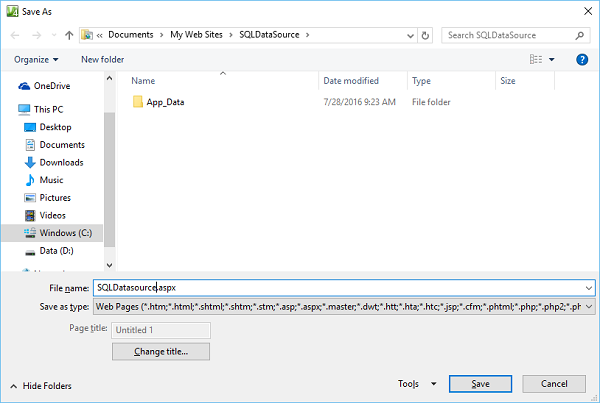Click the blue Help question mark icon

pos(582,60)
